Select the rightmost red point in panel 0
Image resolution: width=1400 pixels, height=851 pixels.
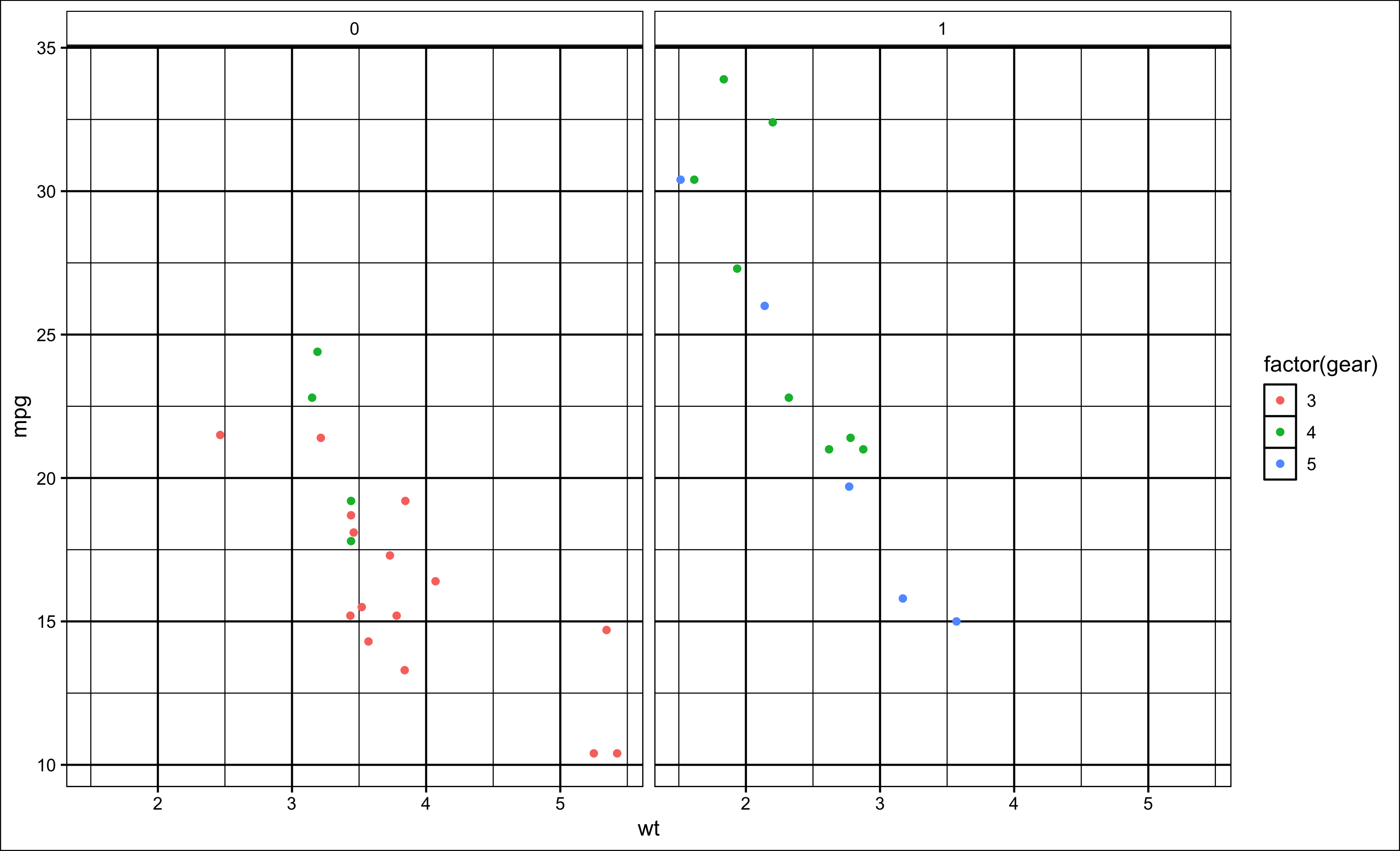coord(617,753)
